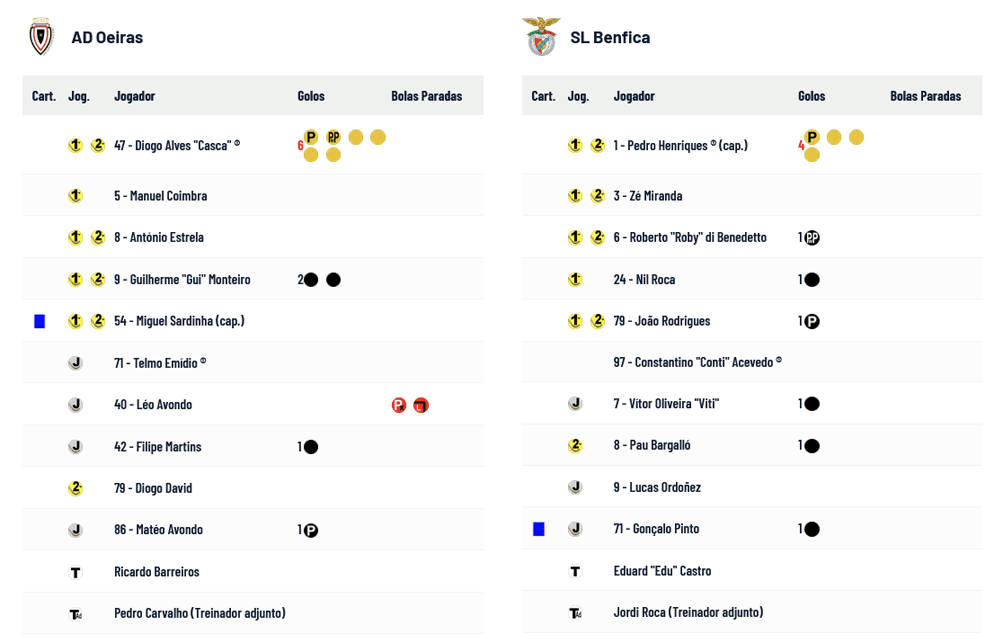Click Telmo Emídio's grey J badge
1000x639 pixels.
[x=75, y=363]
